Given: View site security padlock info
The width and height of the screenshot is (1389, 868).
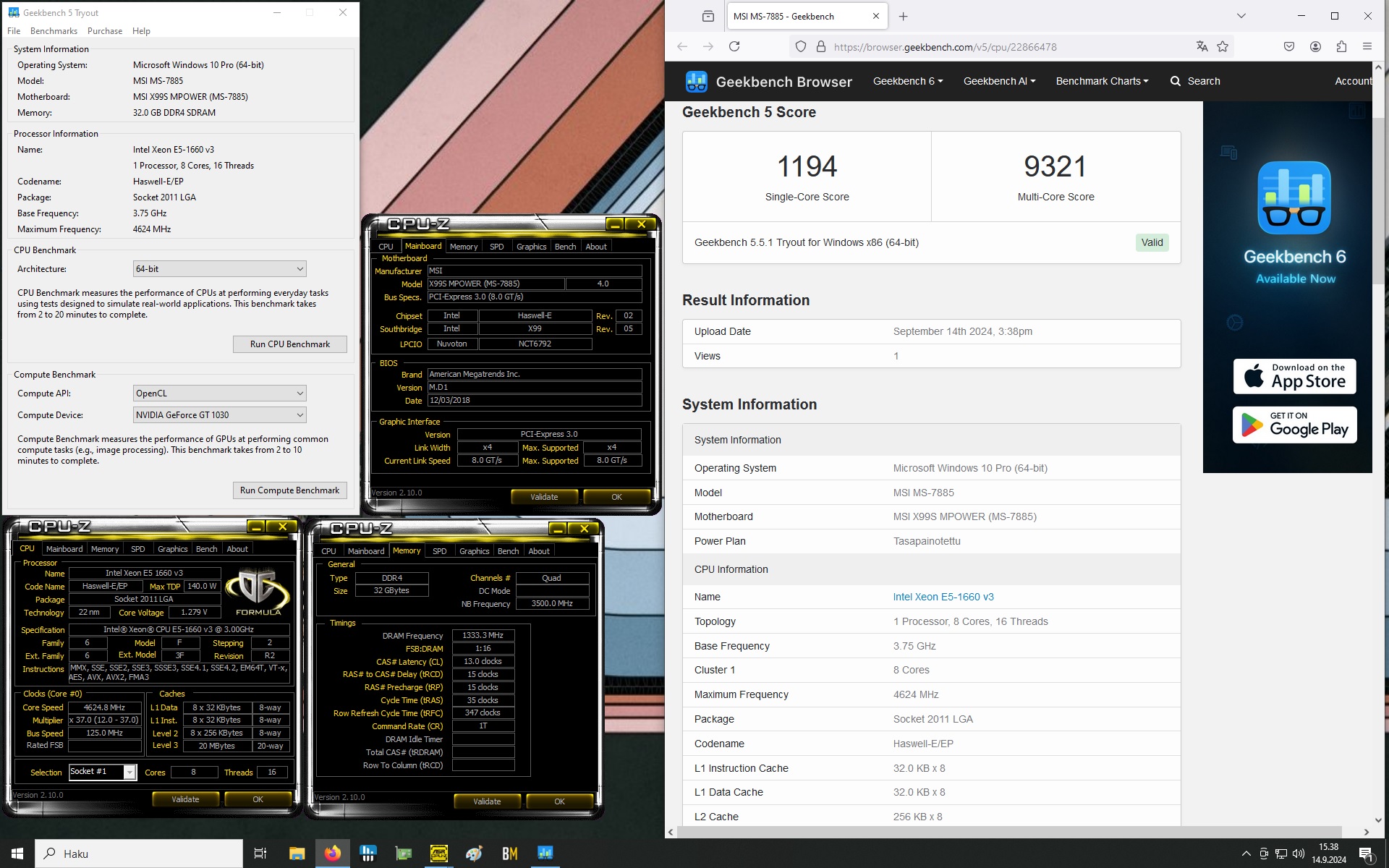Looking at the screenshot, I should [821, 46].
